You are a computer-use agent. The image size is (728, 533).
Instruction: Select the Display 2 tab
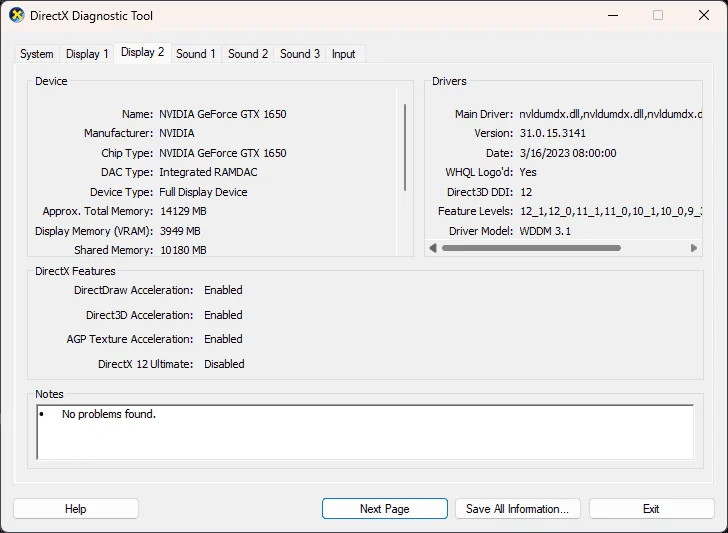point(143,52)
